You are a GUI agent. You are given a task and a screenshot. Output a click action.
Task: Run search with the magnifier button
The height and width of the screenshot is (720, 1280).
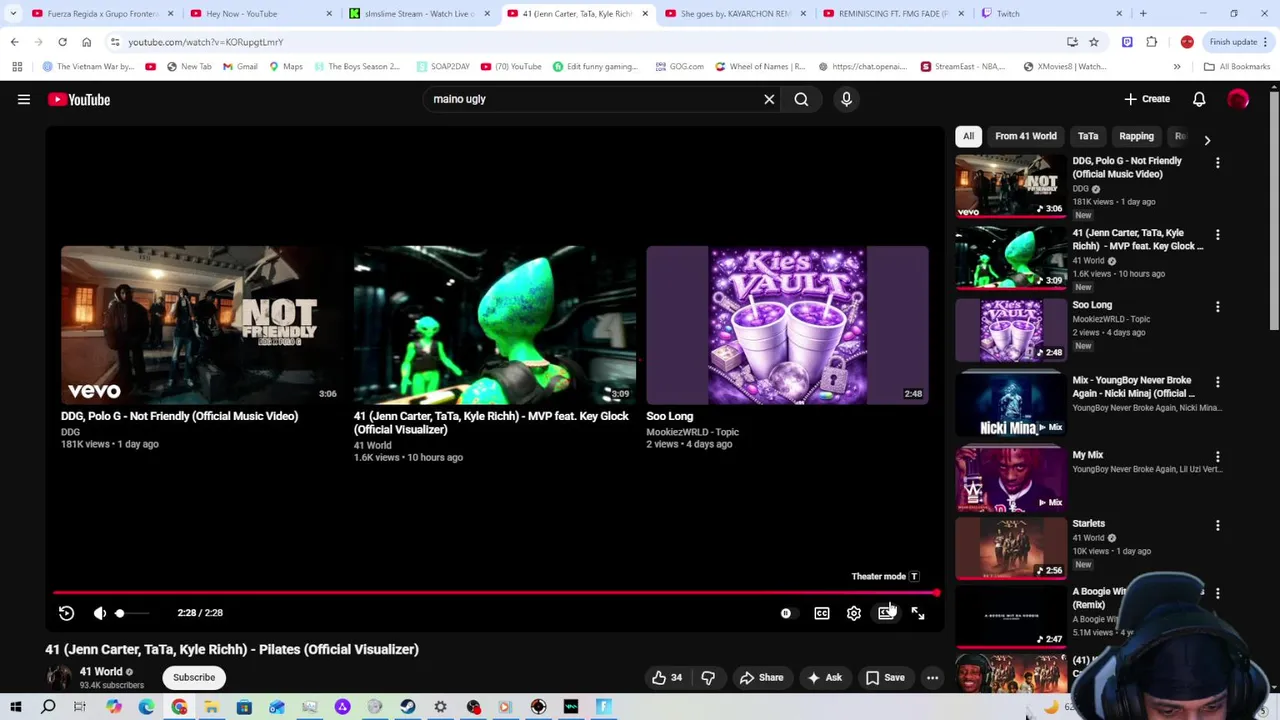pyautogui.click(x=801, y=99)
